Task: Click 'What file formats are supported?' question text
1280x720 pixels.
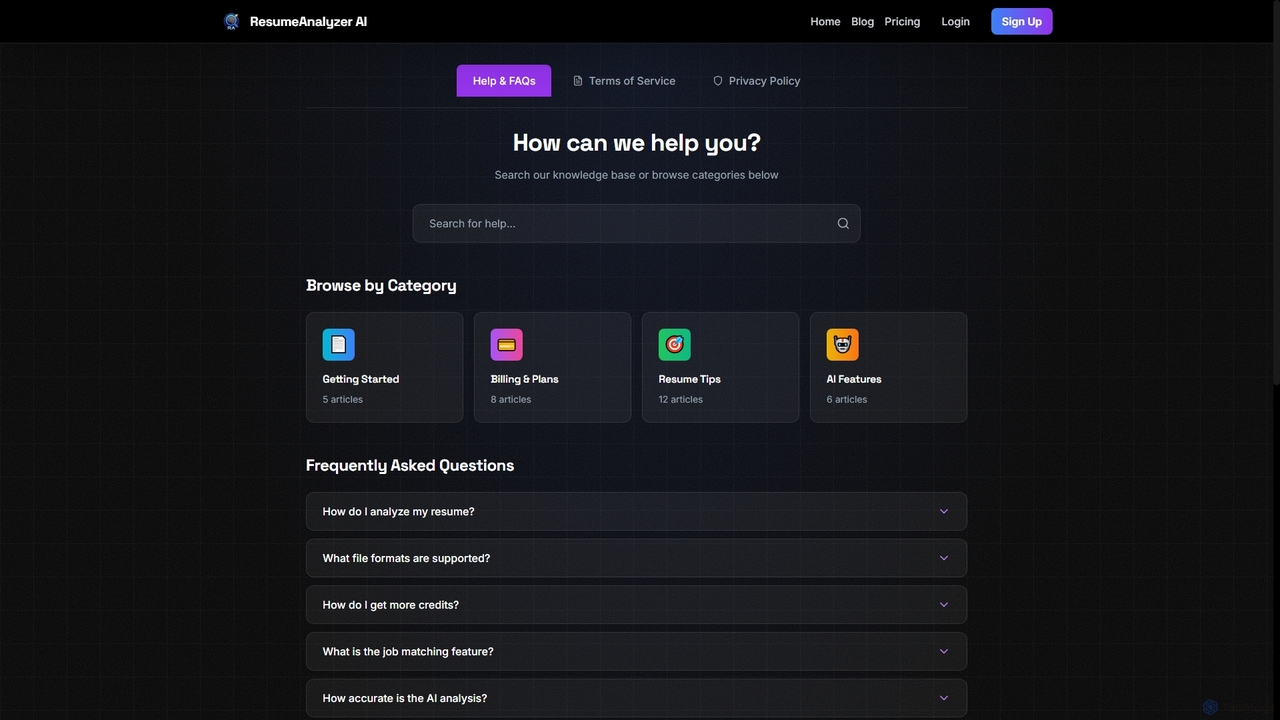Action: tap(407, 558)
